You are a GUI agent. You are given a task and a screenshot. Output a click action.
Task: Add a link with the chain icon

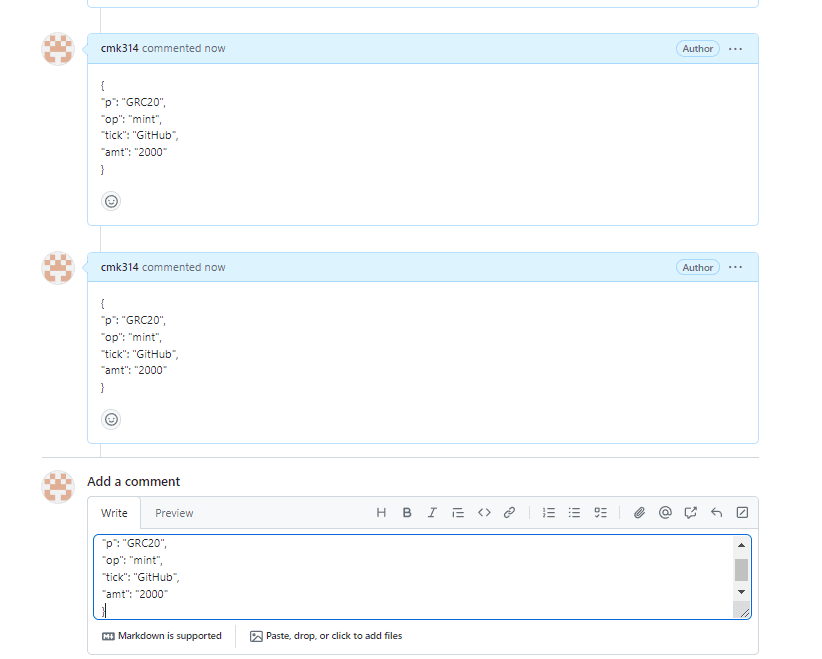click(x=509, y=513)
